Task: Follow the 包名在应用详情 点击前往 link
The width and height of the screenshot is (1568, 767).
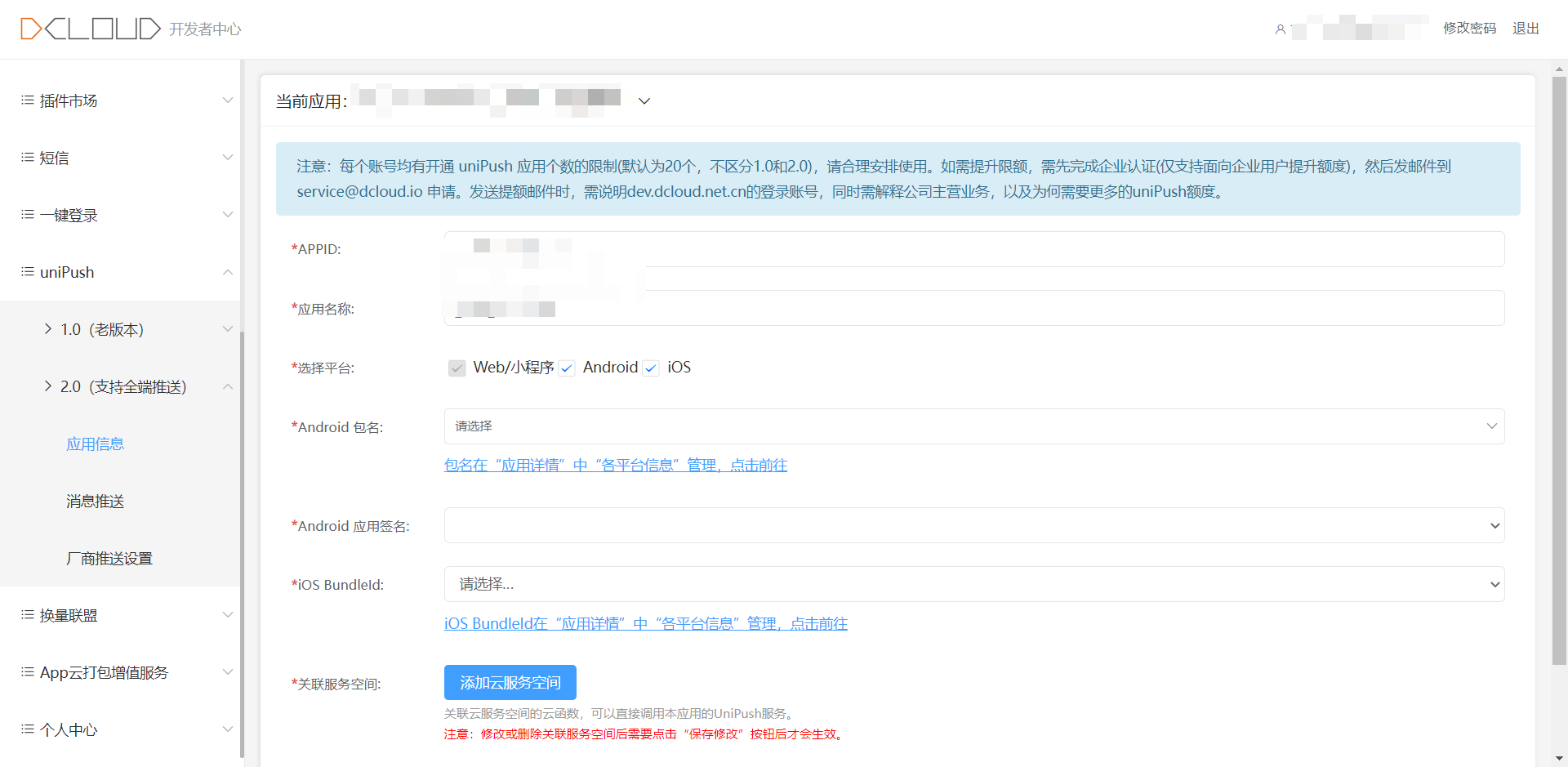Action: point(616,465)
